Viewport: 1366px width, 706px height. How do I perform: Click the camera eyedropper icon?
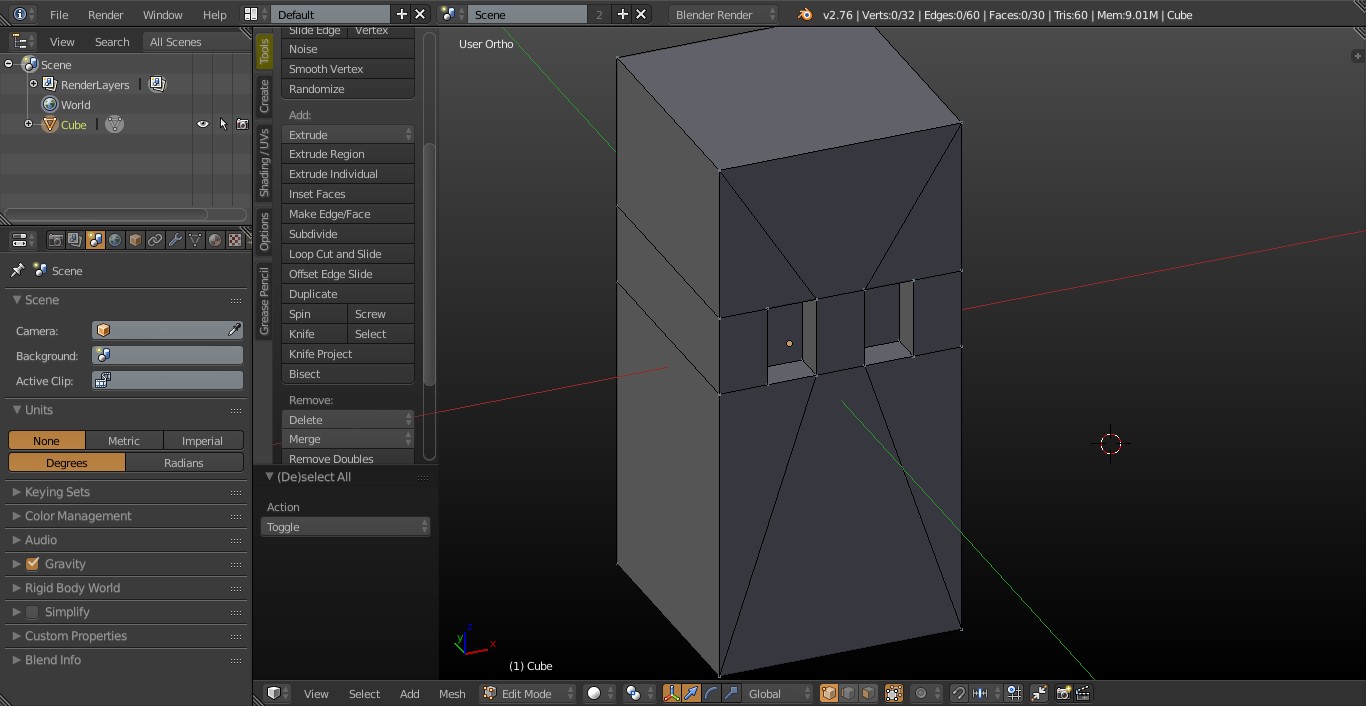[x=234, y=330]
